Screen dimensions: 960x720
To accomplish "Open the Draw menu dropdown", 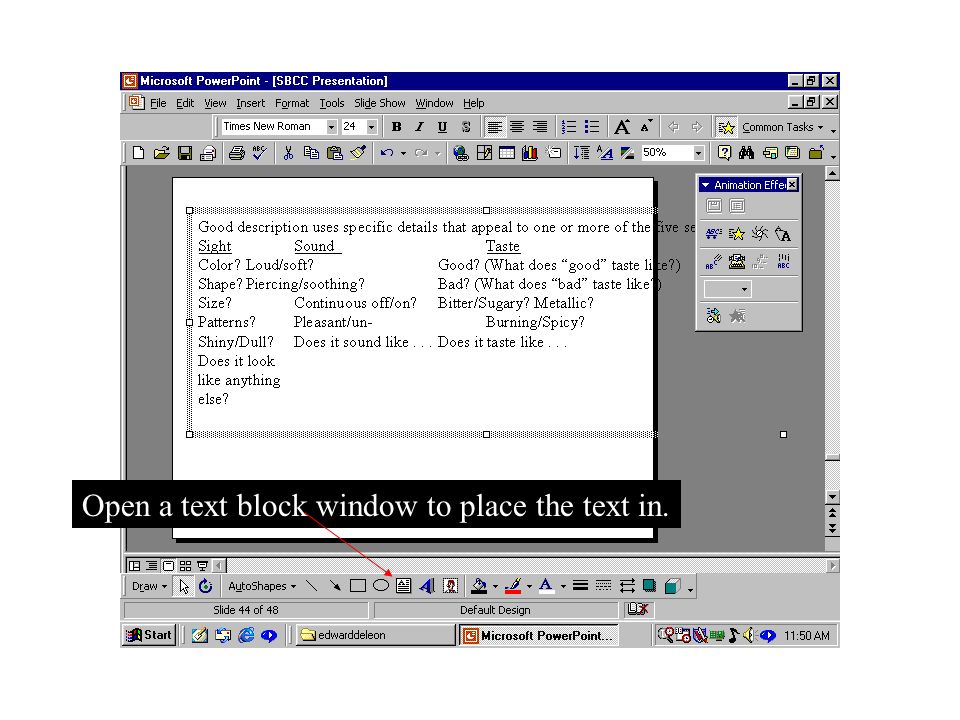I will (149, 586).
